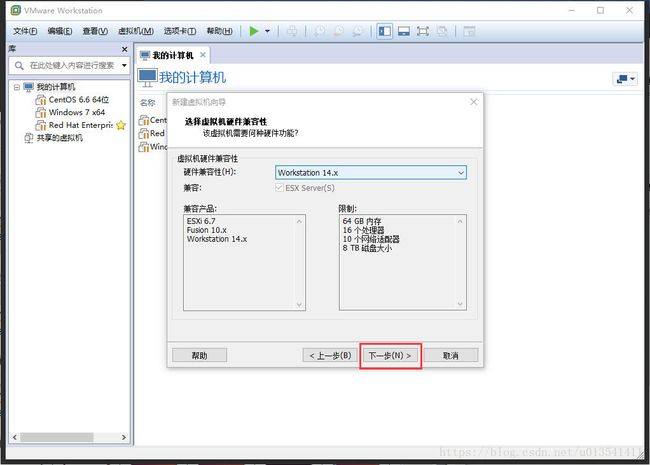Image resolution: width=650 pixels, height=465 pixels.
Task: Click the 下一步(N) next button
Action: click(390, 356)
